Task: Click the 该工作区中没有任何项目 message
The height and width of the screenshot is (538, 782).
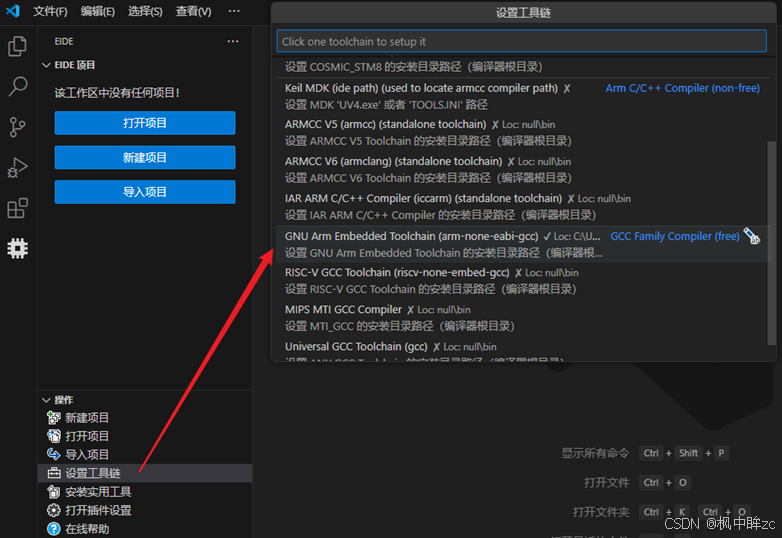Action: coord(117,93)
